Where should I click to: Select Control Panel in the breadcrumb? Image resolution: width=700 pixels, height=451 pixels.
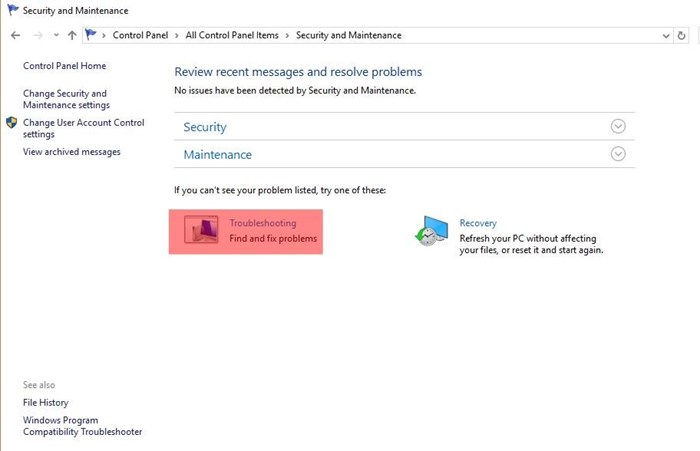click(140, 35)
